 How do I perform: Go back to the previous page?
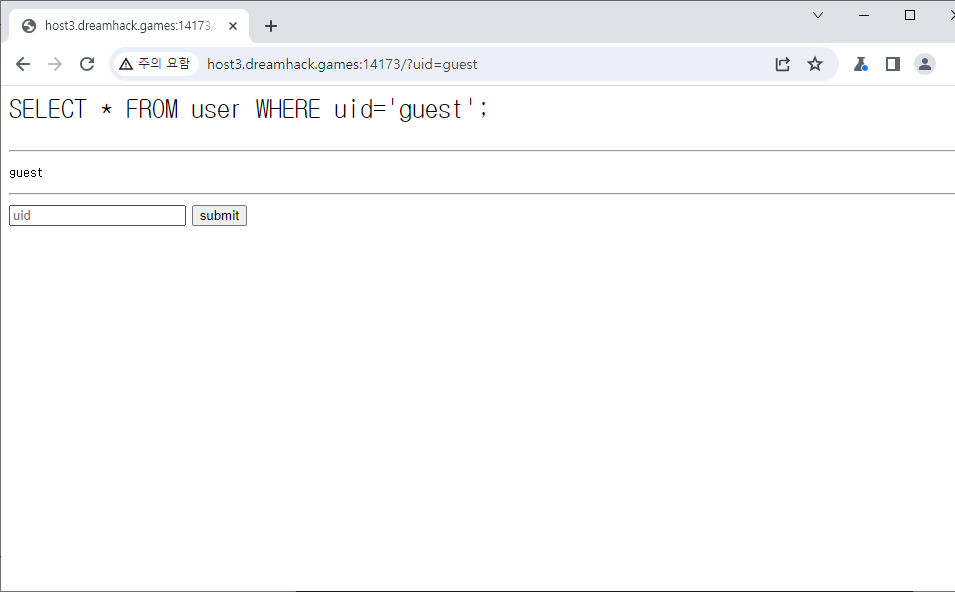point(23,64)
